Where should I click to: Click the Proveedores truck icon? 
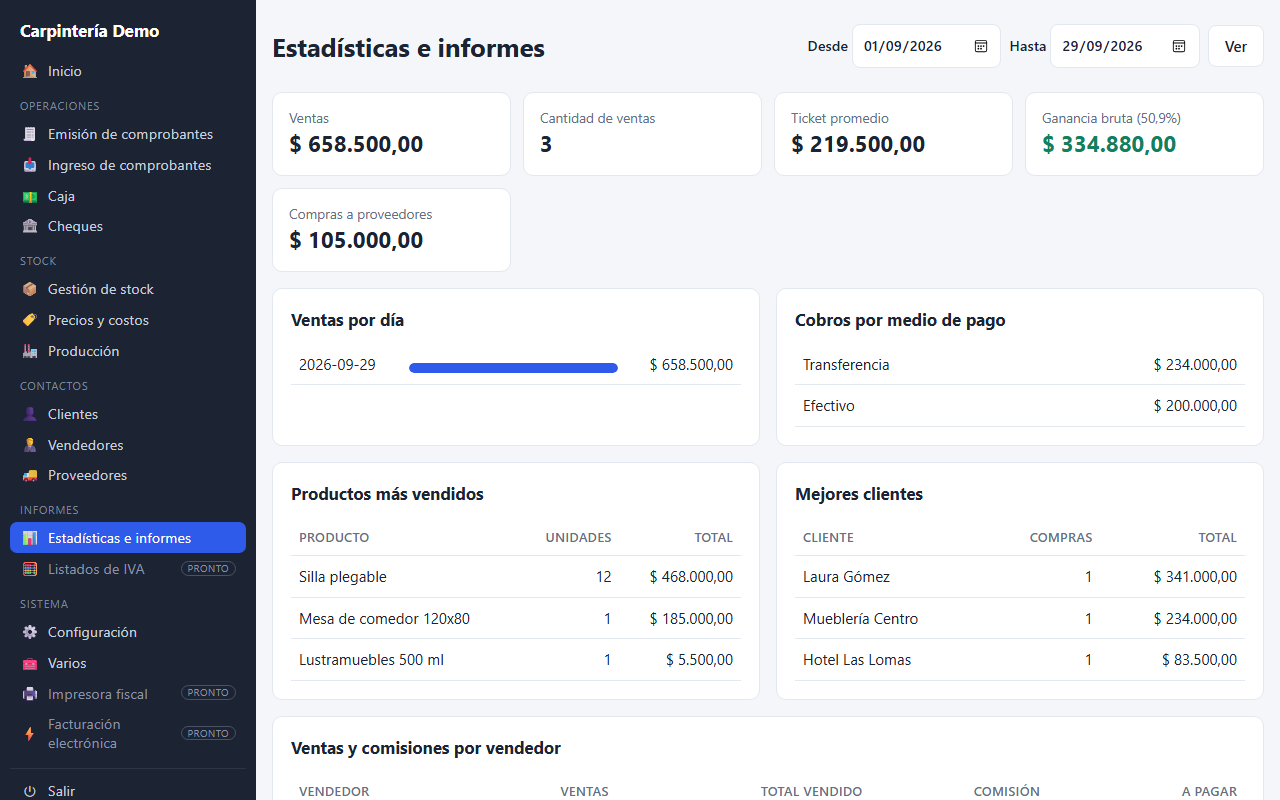click(30, 475)
